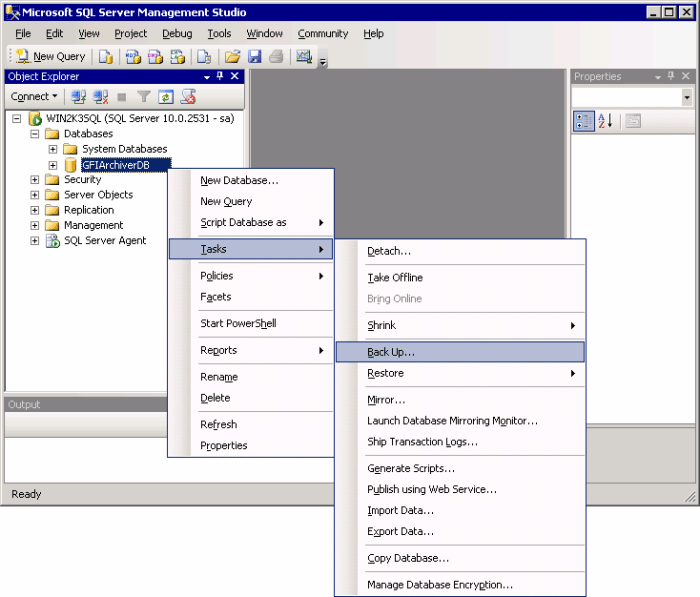The image size is (700, 597).
Task: Open the Restore submenu
Action: click(460, 373)
